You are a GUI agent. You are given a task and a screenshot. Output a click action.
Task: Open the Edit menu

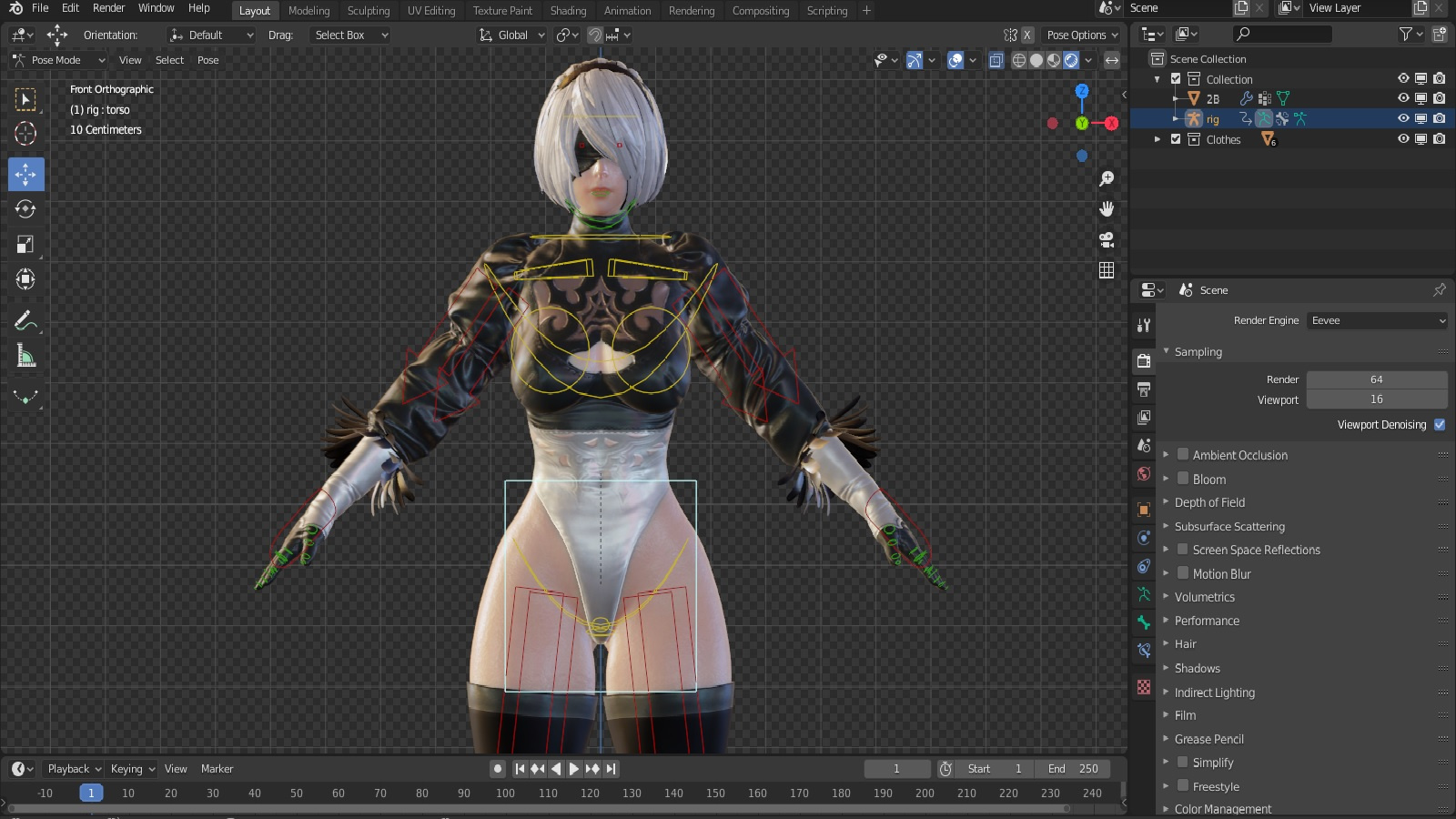point(70,8)
